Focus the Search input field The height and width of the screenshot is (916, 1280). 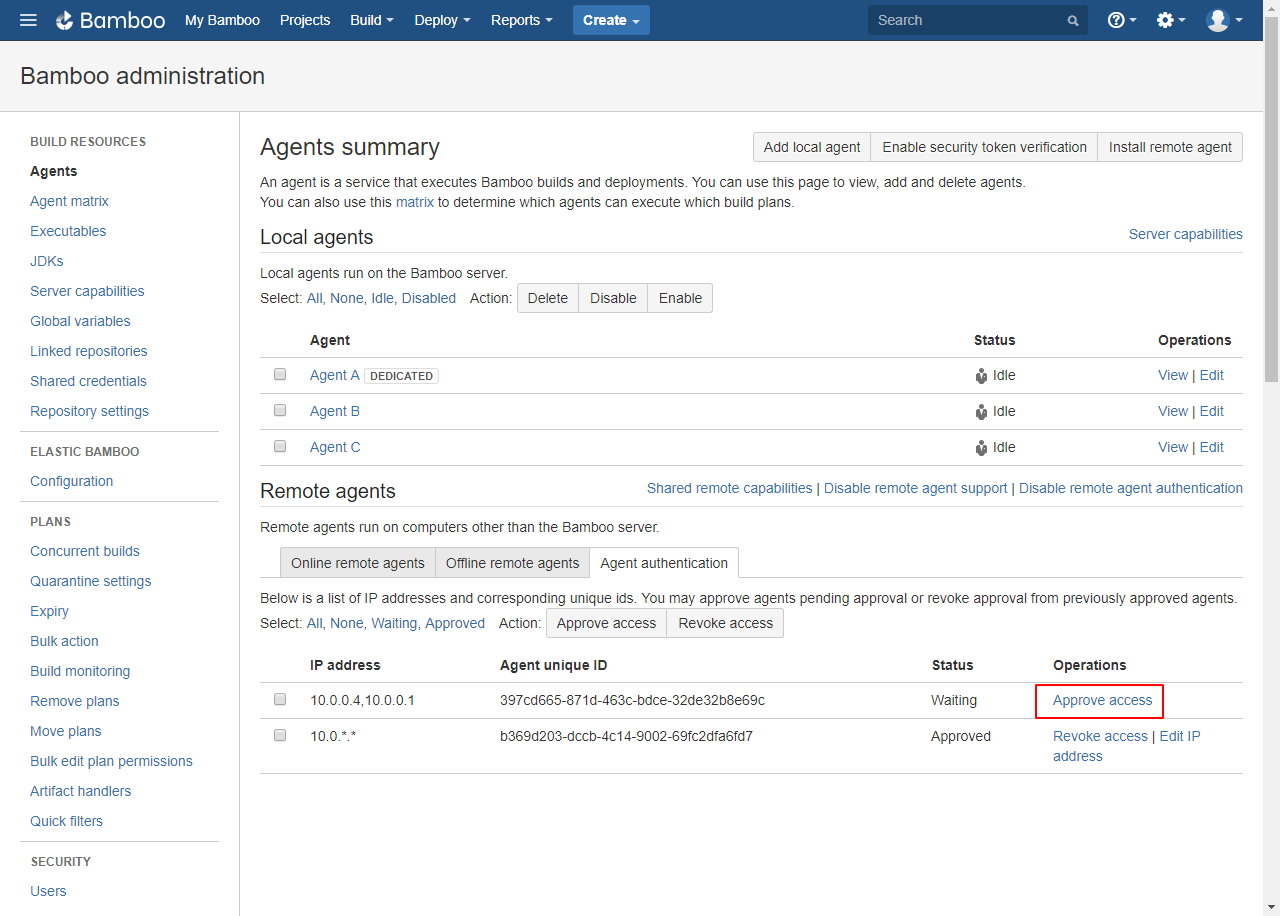pos(978,20)
